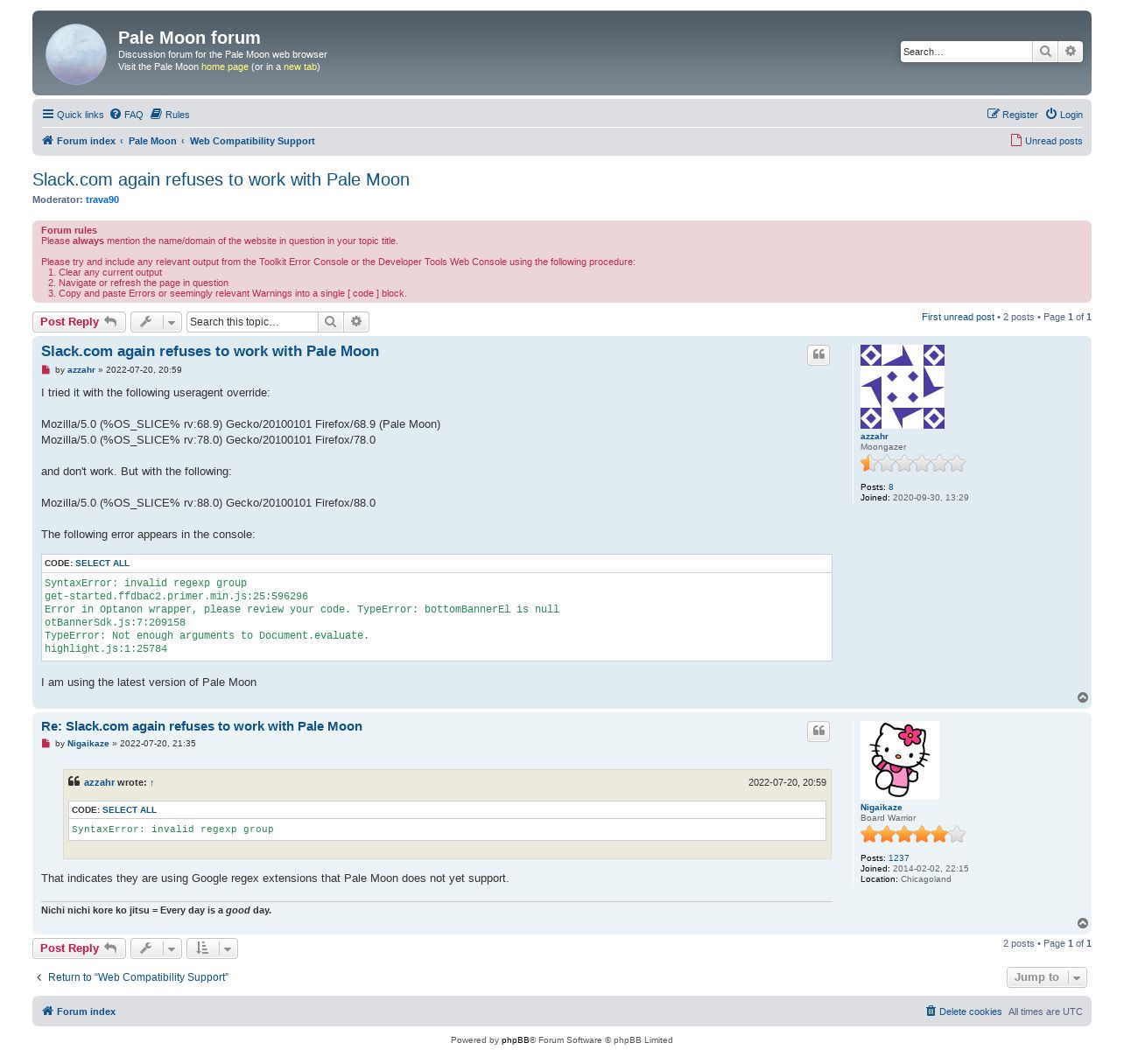Click the Pale Moon forum site title
The width and height of the screenshot is (1124, 1064).
point(189,38)
